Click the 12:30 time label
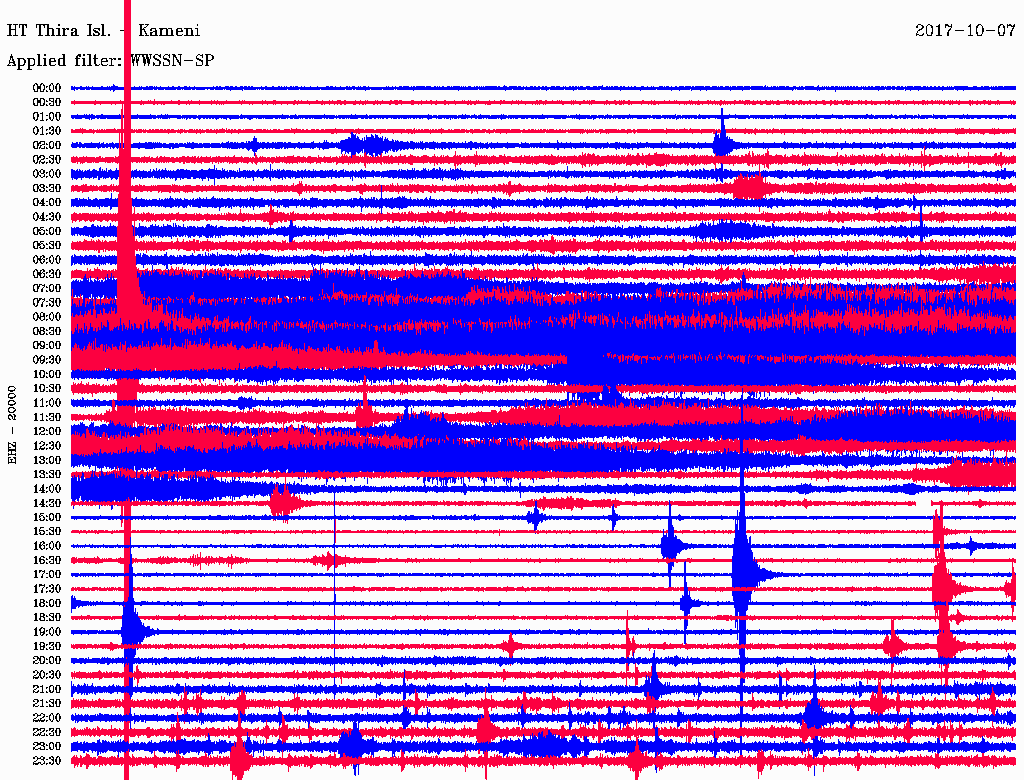Screen dimensions: 1024x780 (x=47, y=446)
